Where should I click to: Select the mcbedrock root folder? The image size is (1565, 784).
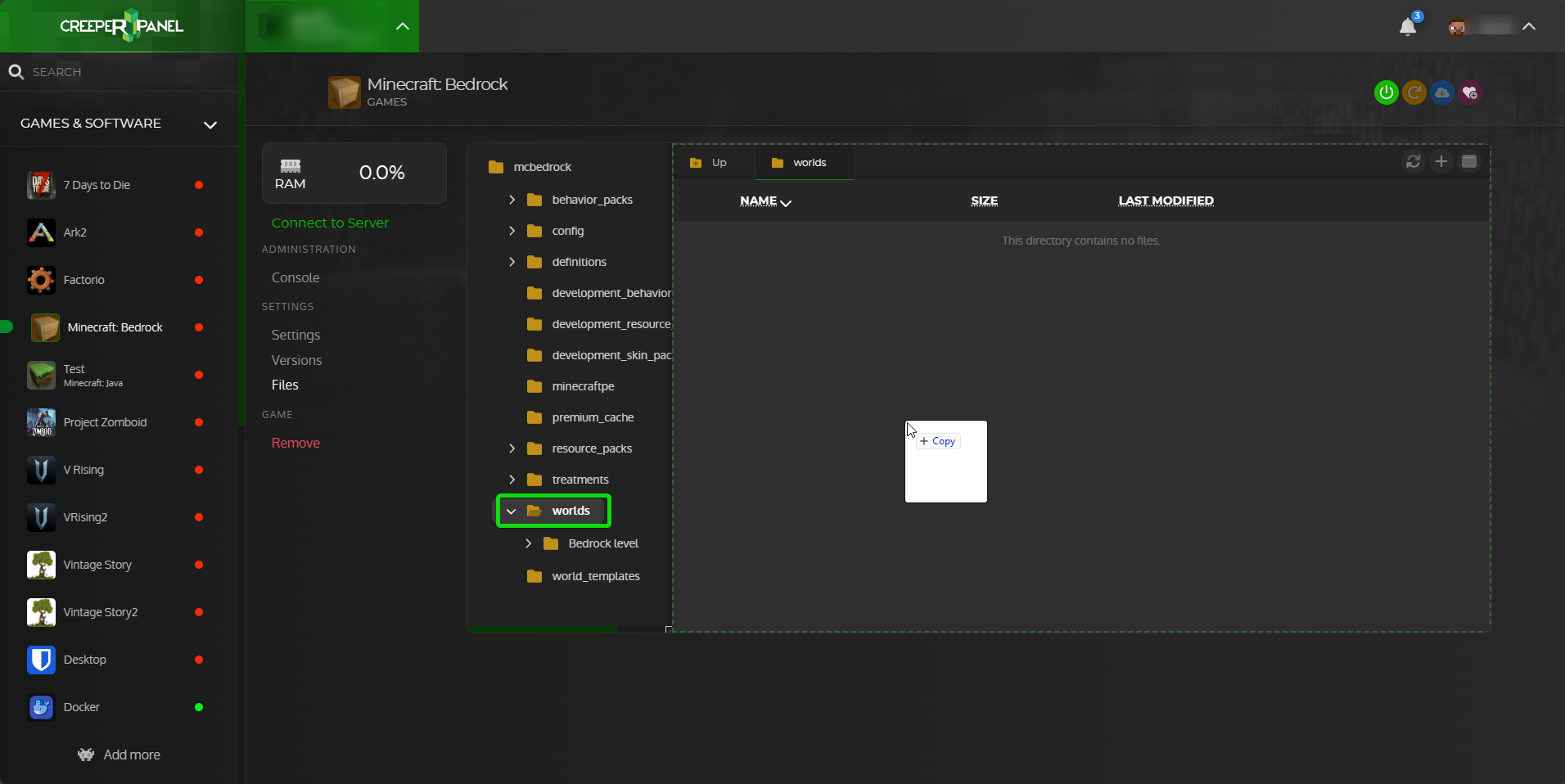[530, 167]
